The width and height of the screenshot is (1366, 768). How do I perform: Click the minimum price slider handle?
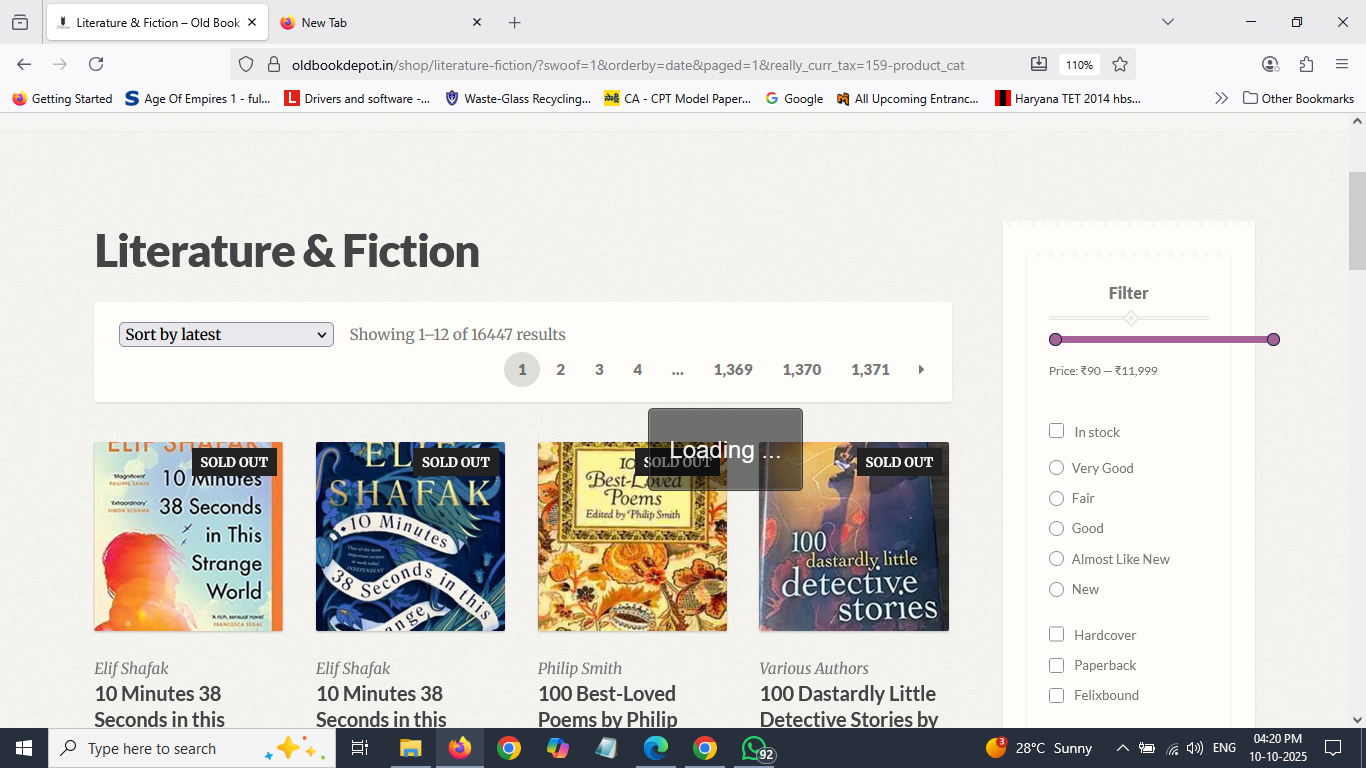[1055, 339]
